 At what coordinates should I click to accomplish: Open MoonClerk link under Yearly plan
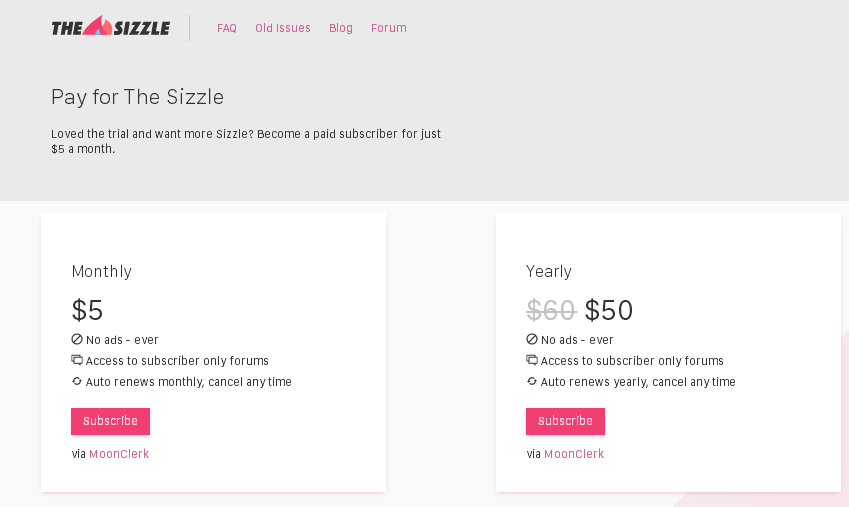click(x=574, y=454)
